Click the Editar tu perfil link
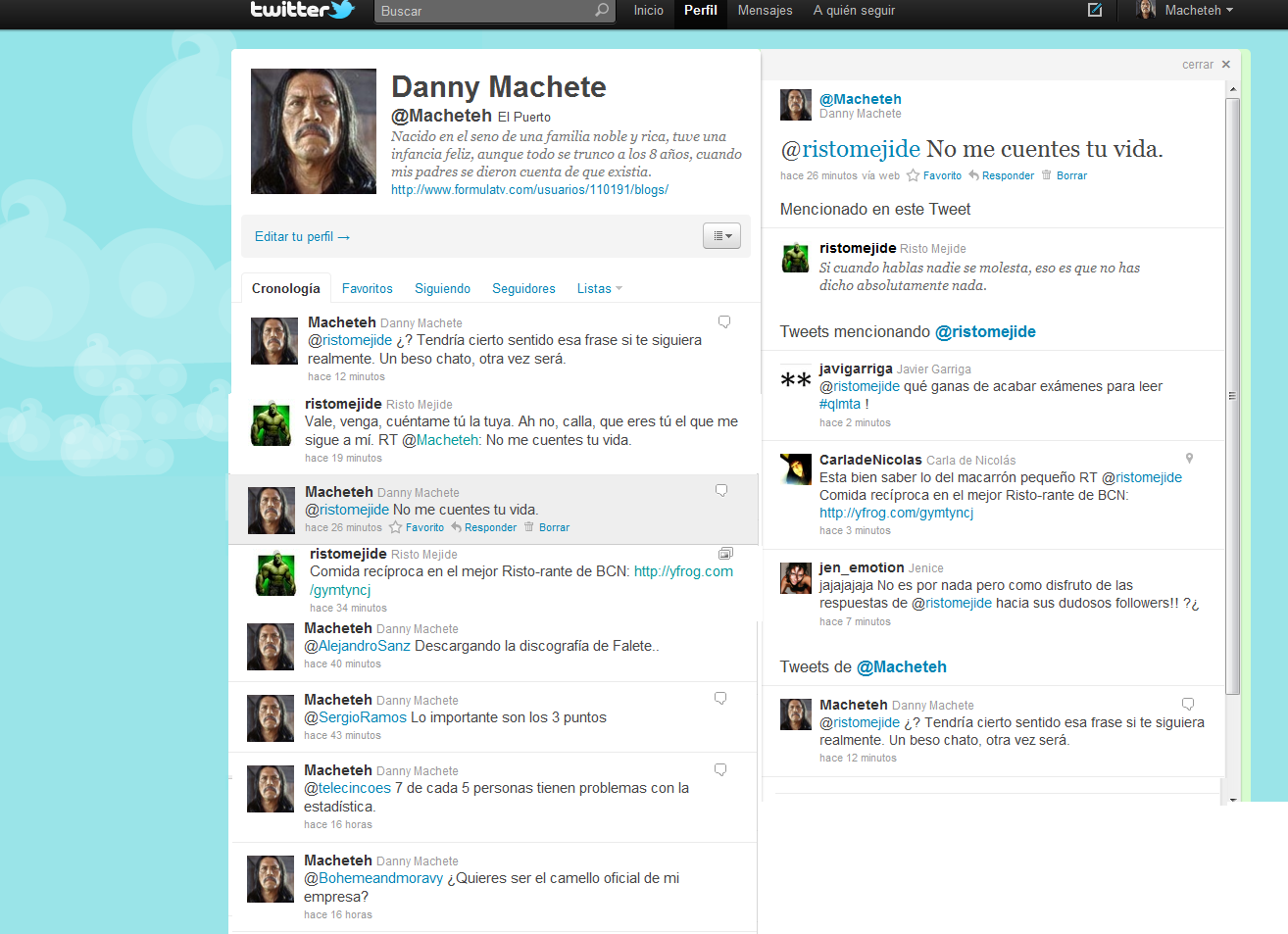The image size is (1288, 934). coord(302,236)
